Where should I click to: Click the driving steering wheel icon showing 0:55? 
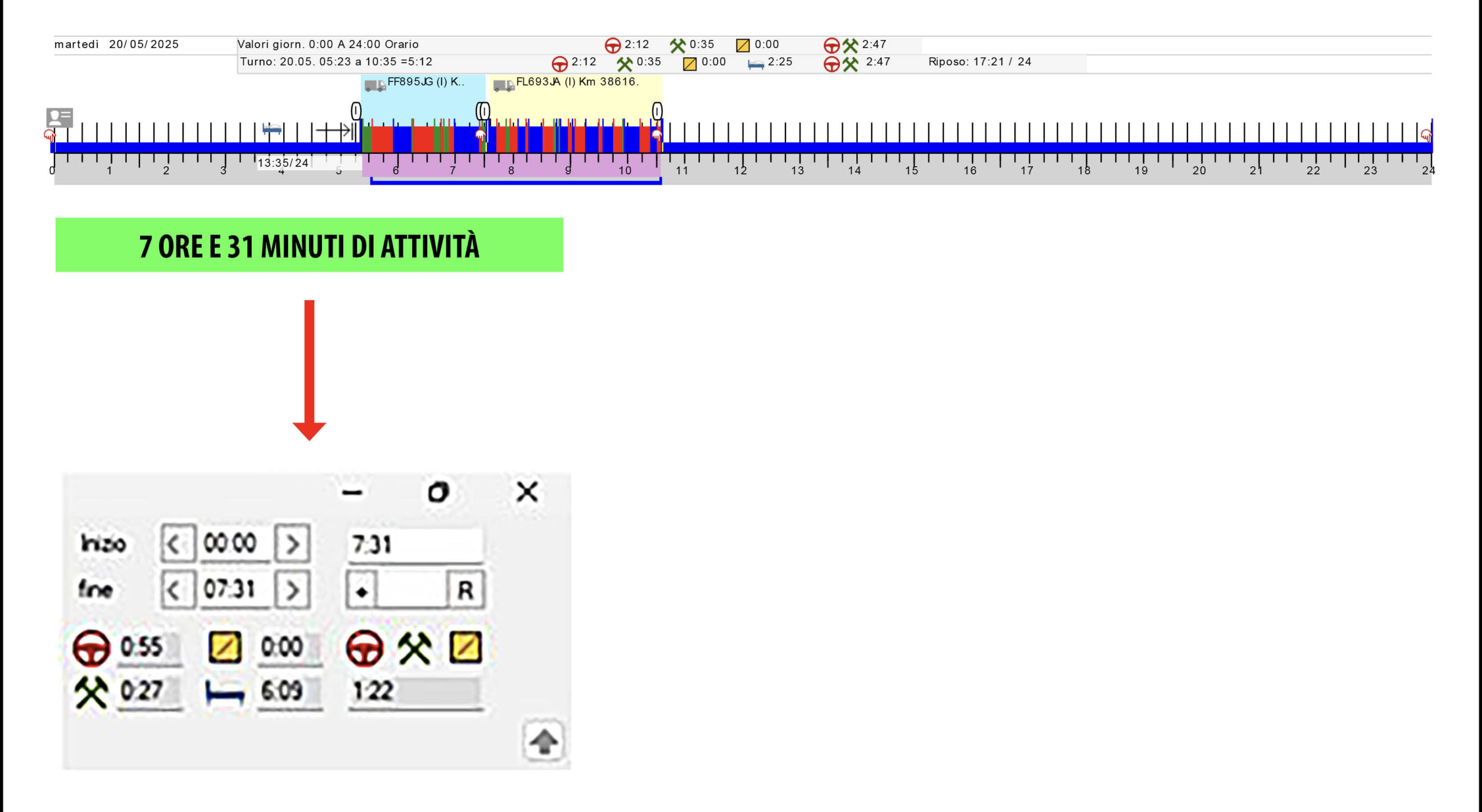91,647
